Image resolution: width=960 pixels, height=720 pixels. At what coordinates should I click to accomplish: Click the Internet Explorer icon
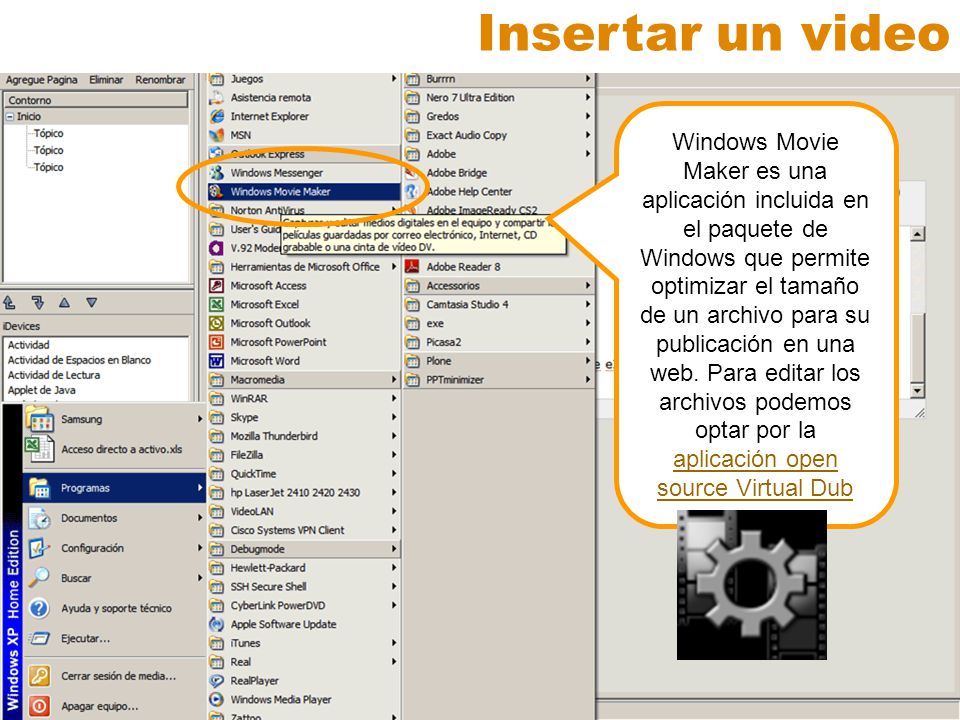click(216, 116)
